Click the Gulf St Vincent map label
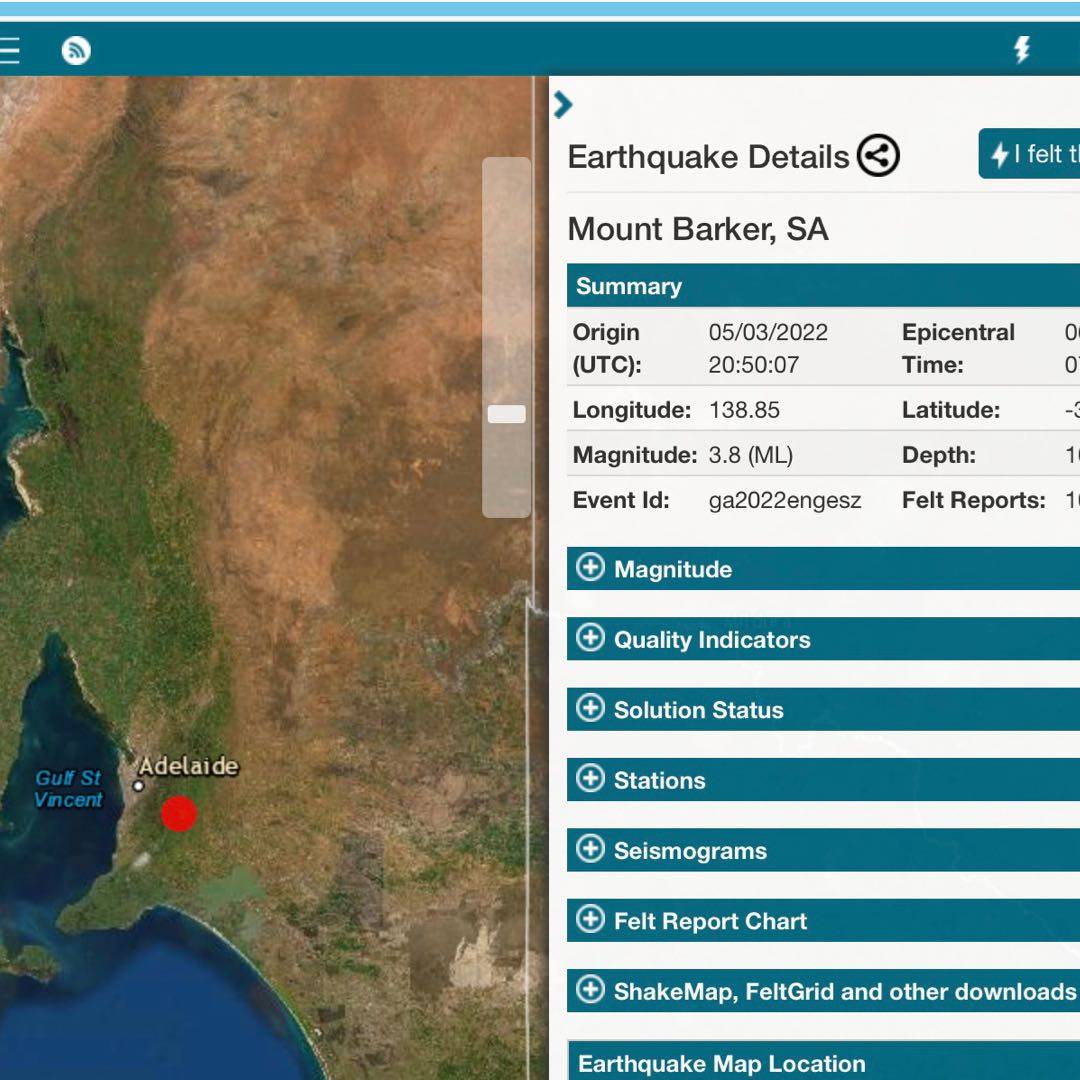The image size is (1080, 1080). [x=68, y=789]
